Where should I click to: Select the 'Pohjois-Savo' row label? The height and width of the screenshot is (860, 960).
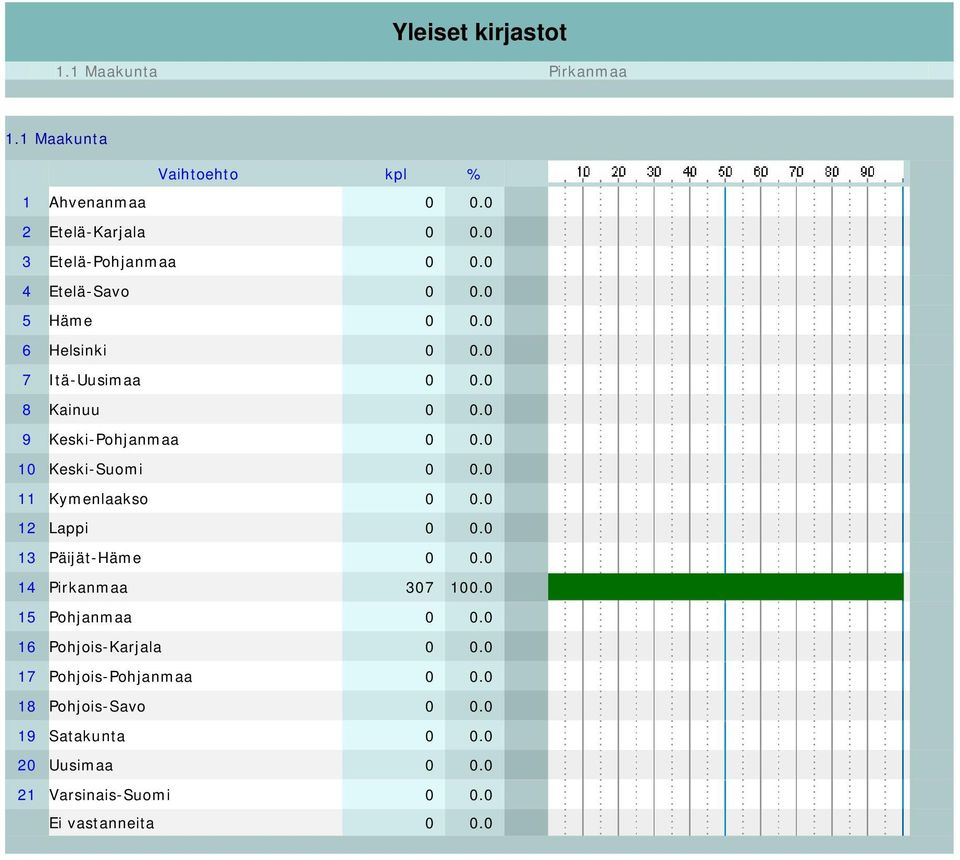coord(97,706)
